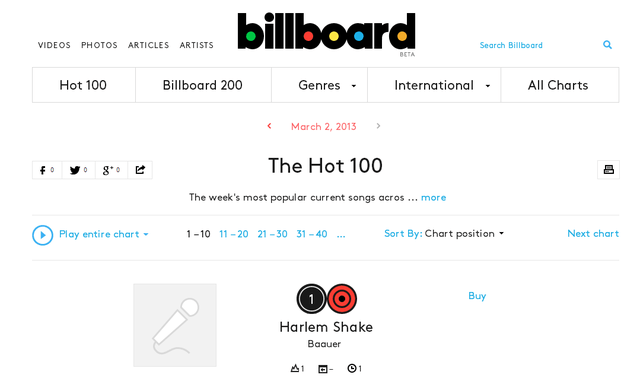The image size is (640, 381).
Task: Open the Hot 100 tab
Action: click(83, 85)
